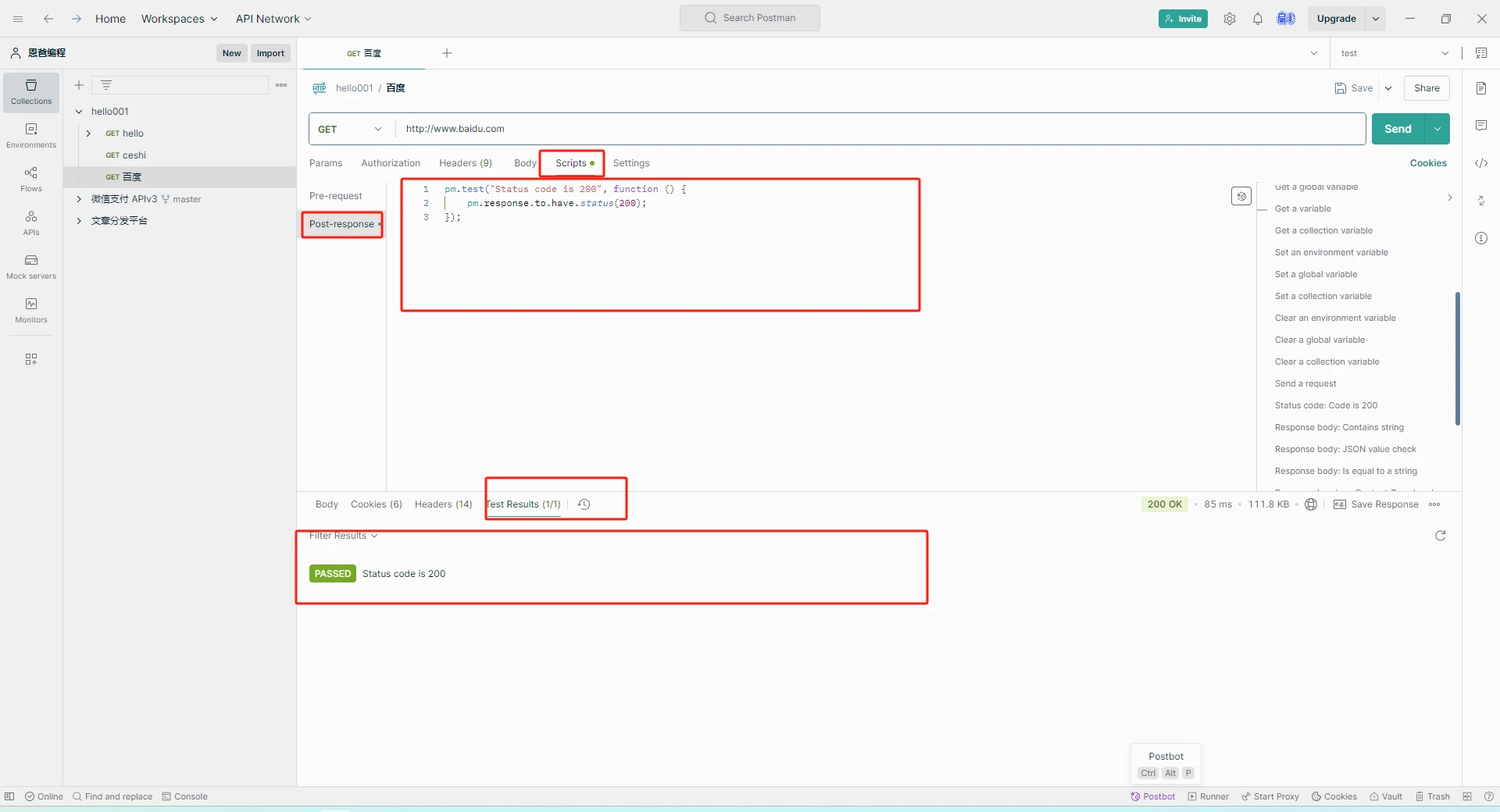Switch to Headers (9) tab
1500x812 pixels.
(466, 163)
